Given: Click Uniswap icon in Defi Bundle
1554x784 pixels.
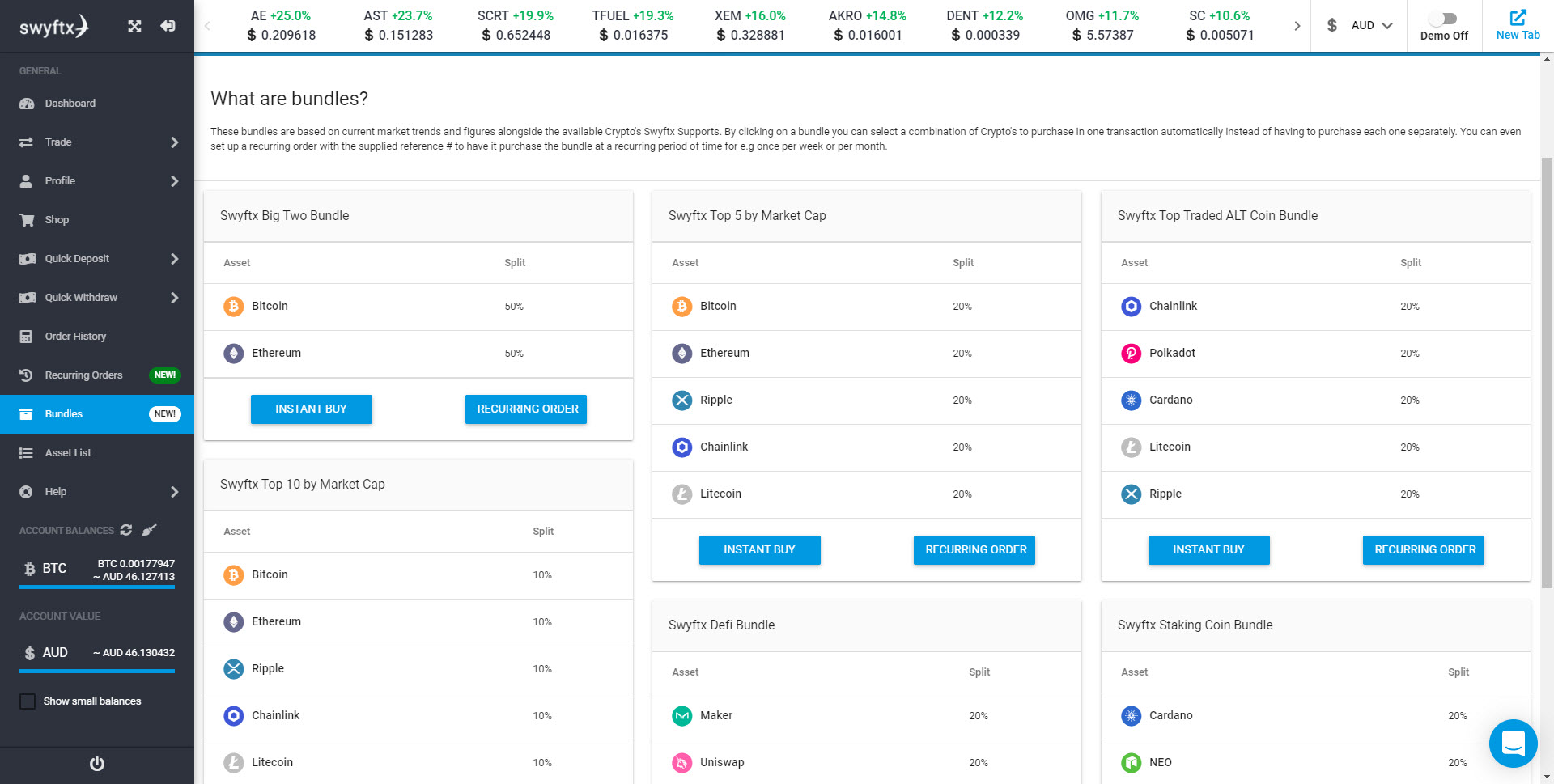Looking at the screenshot, I should [682, 763].
